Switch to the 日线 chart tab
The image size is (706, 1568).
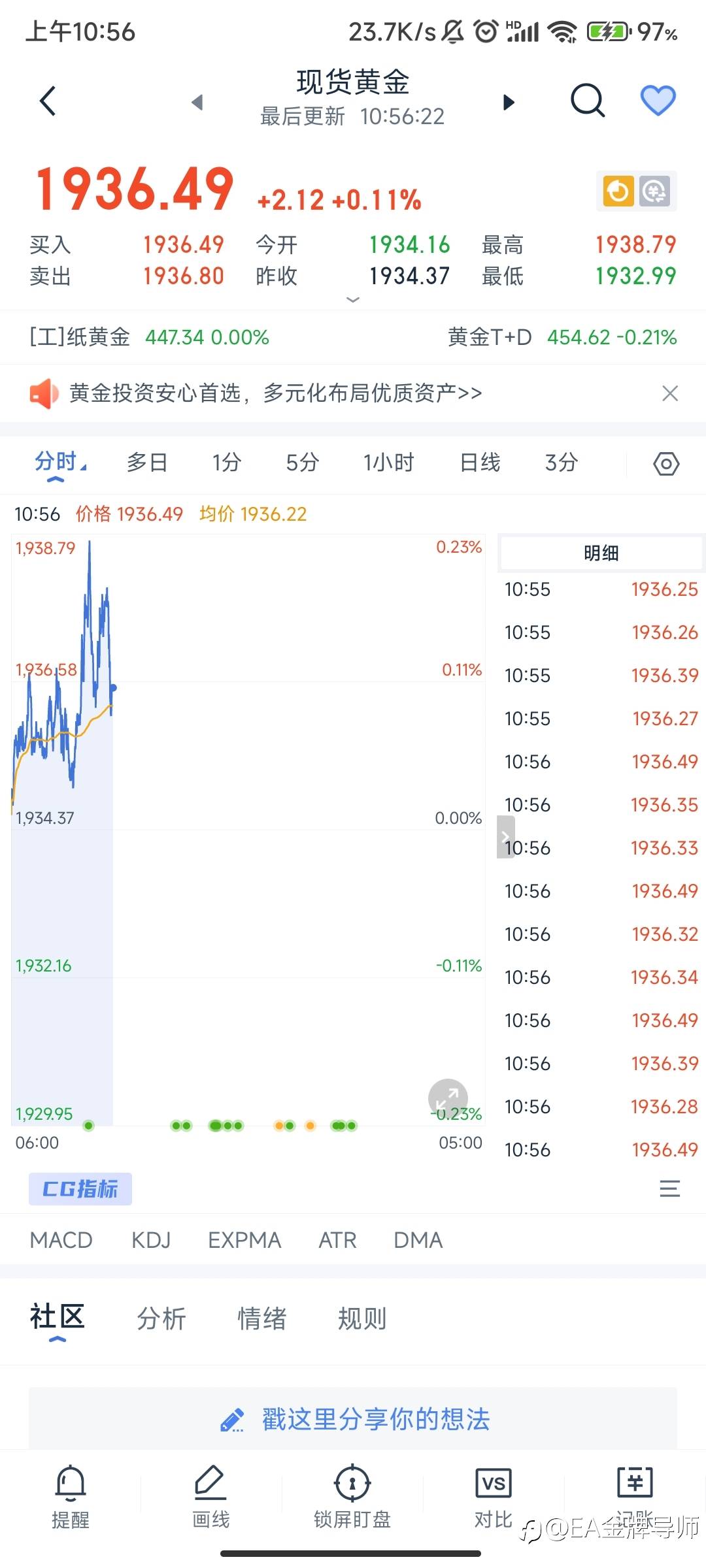point(480,463)
